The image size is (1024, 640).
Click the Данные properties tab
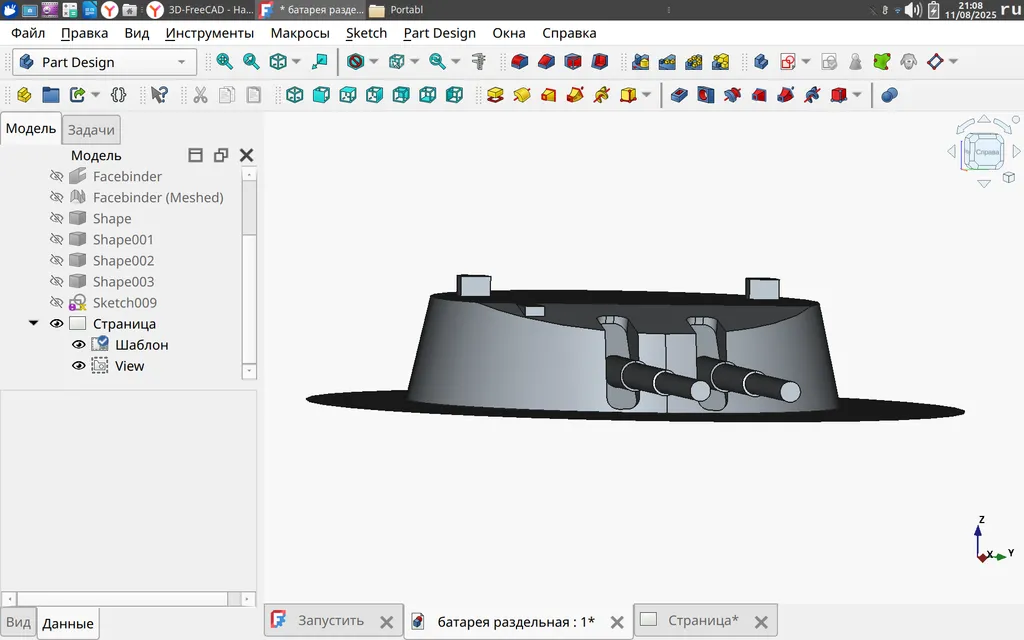[x=68, y=623]
